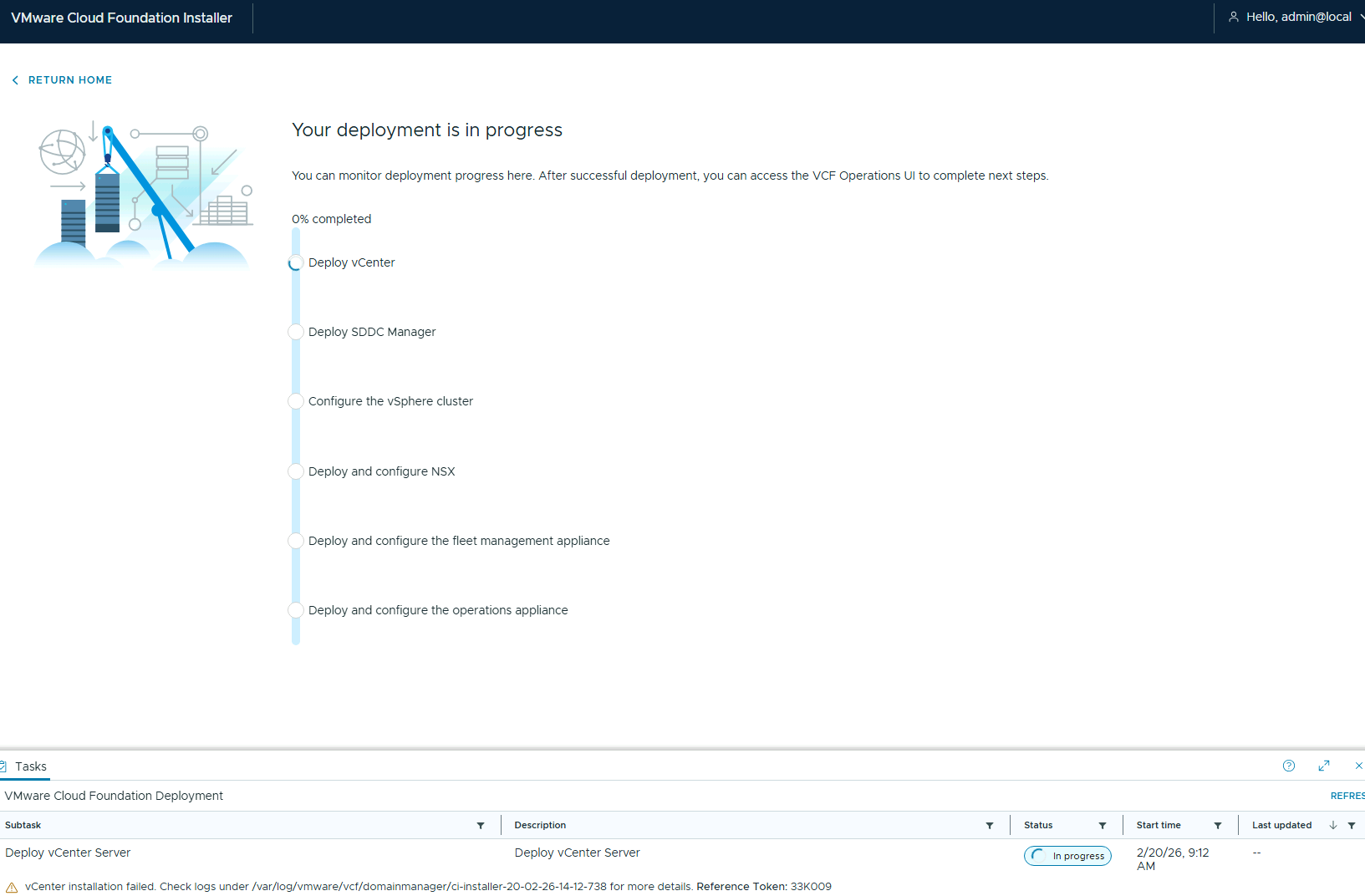Click the back chevron next to RETURN HOME
The width and height of the screenshot is (1365, 896).
15,80
